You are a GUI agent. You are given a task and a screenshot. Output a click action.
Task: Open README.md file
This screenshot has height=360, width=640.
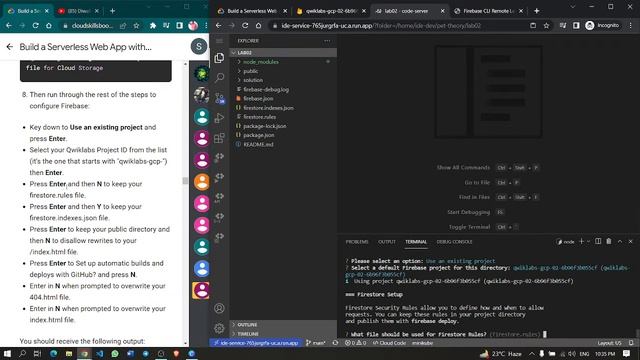pyautogui.click(x=258, y=144)
